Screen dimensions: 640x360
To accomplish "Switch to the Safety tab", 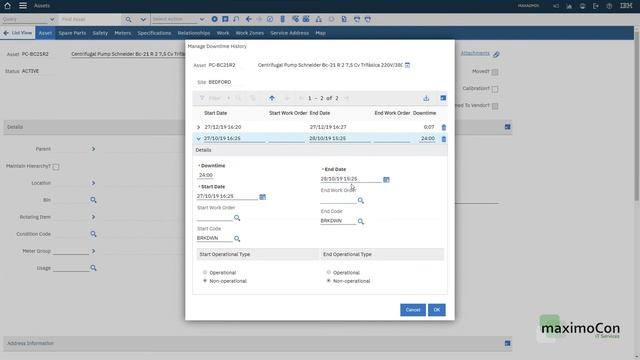I will click(x=100, y=33).
